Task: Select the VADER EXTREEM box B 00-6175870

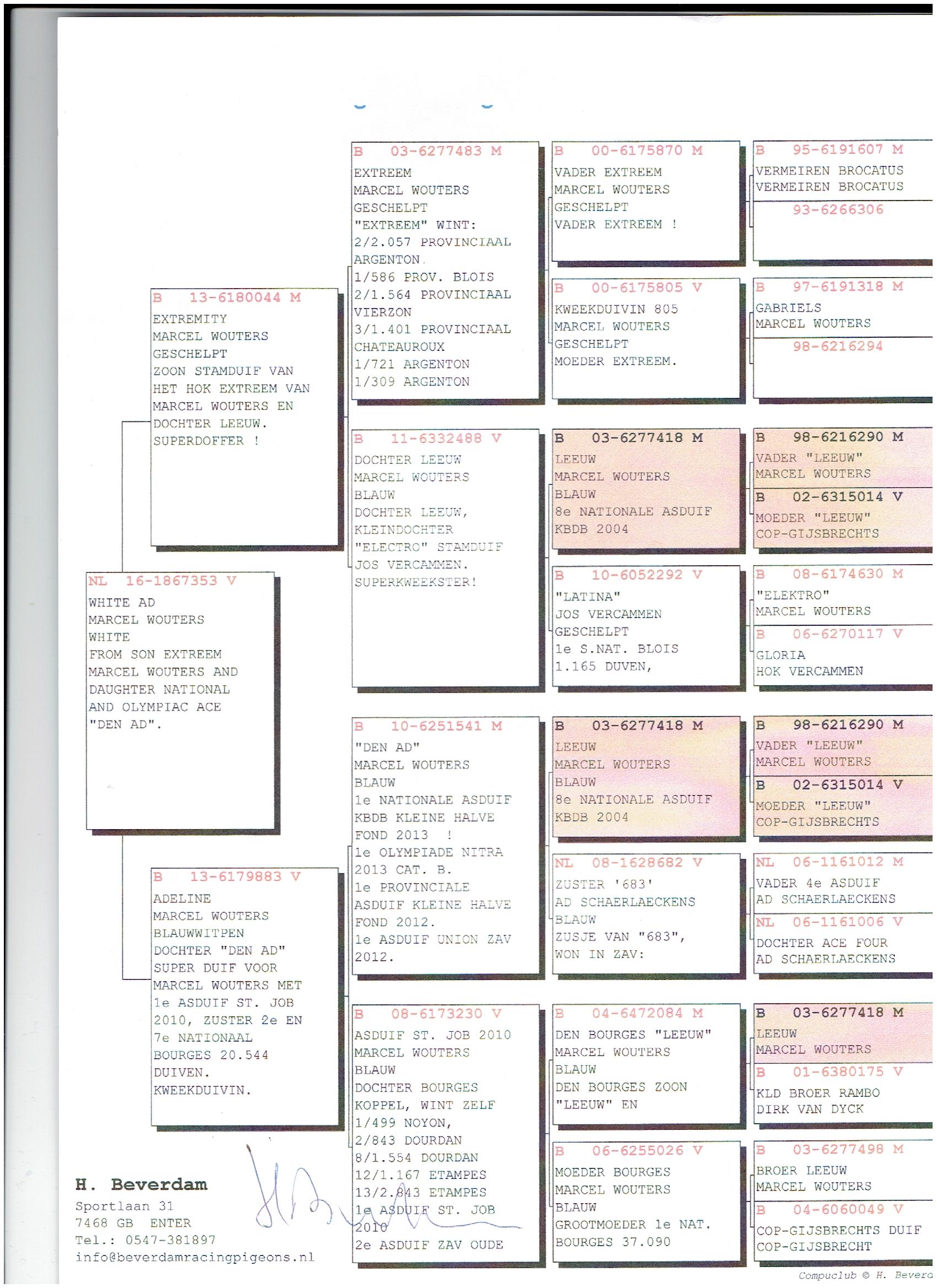Action: pyautogui.click(x=645, y=202)
